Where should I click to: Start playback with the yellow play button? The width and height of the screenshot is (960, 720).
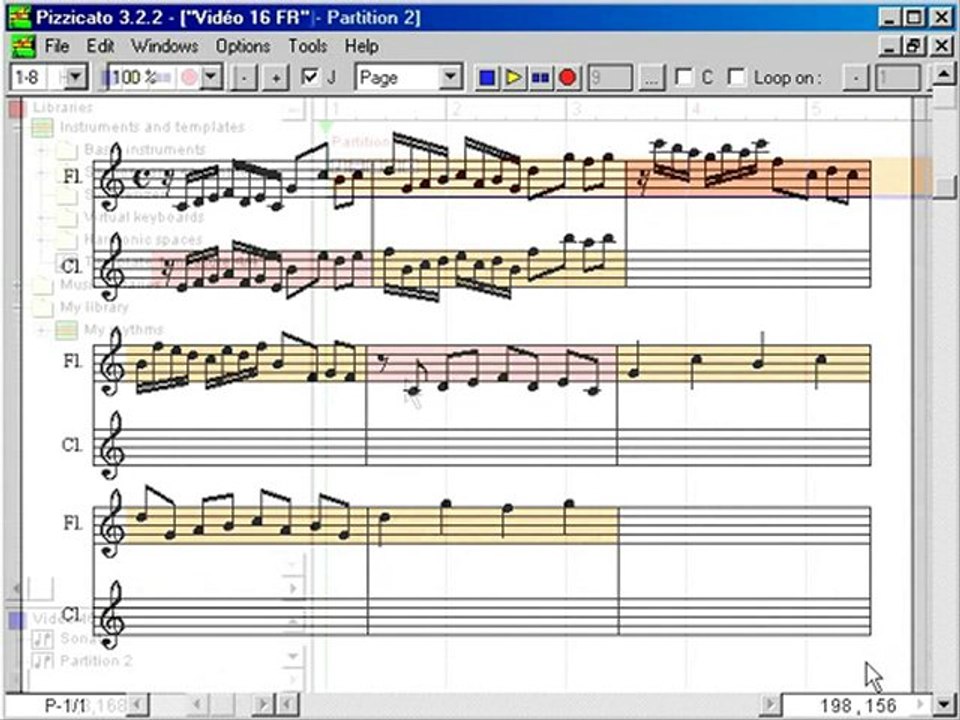[x=514, y=78]
